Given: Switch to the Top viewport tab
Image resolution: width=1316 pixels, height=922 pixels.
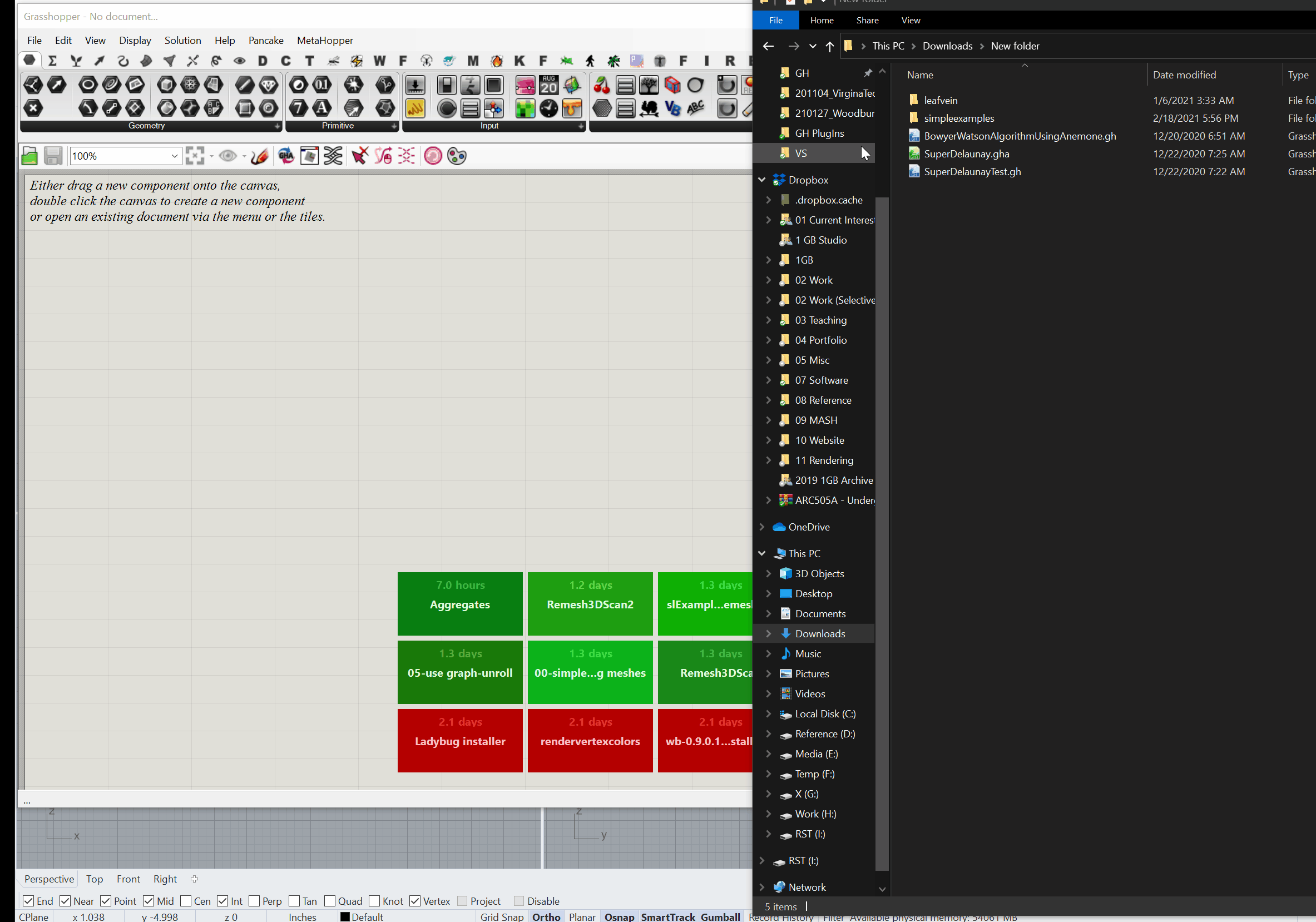Looking at the screenshot, I should [95, 879].
